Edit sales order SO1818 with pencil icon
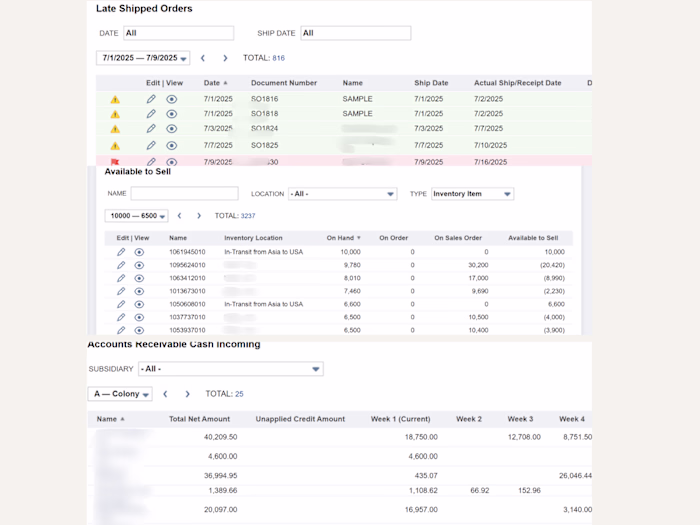Viewport: 700px width, 525px height. pyautogui.click(x=151, y=114)
